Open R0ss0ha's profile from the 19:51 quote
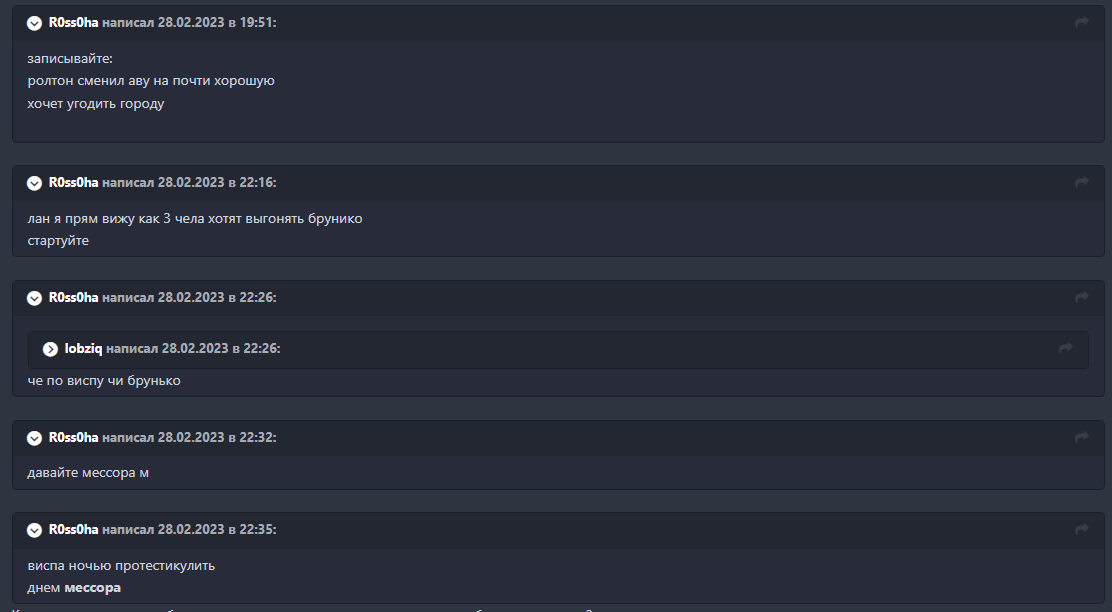The height and width of the screenshot is (612, 1112). click(x=73, y=22)
